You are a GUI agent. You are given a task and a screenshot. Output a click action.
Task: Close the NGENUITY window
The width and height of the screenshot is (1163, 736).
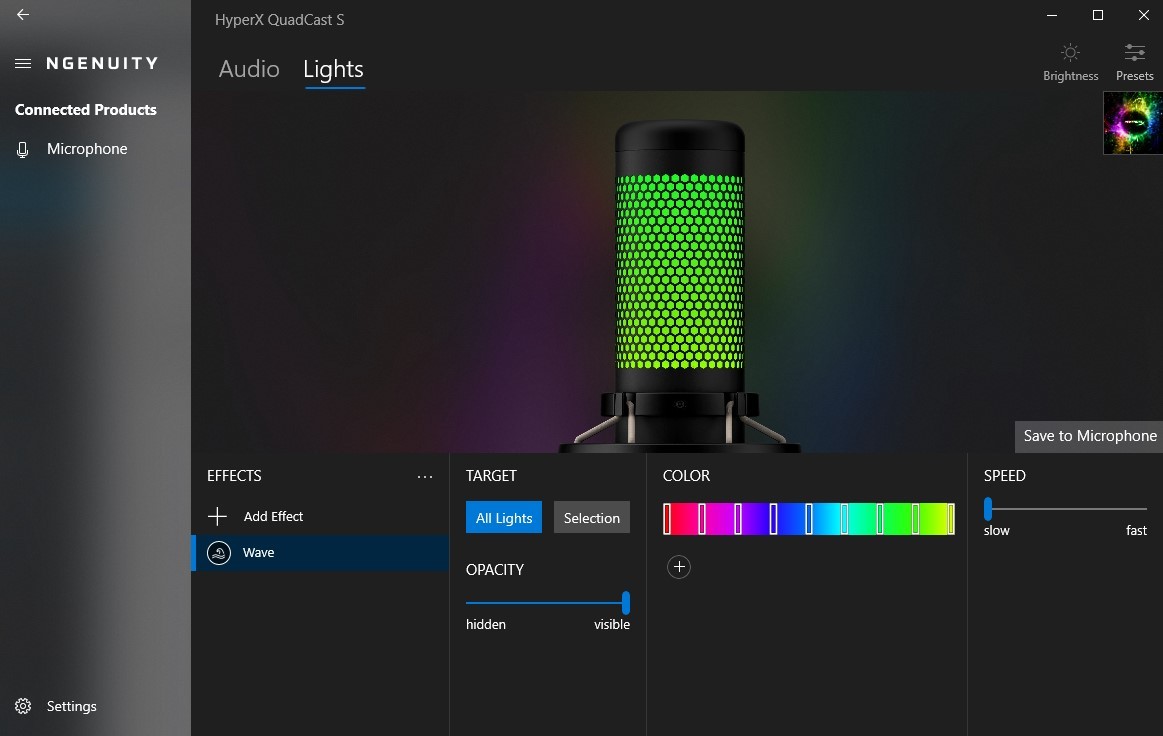tap(1144, 15)
